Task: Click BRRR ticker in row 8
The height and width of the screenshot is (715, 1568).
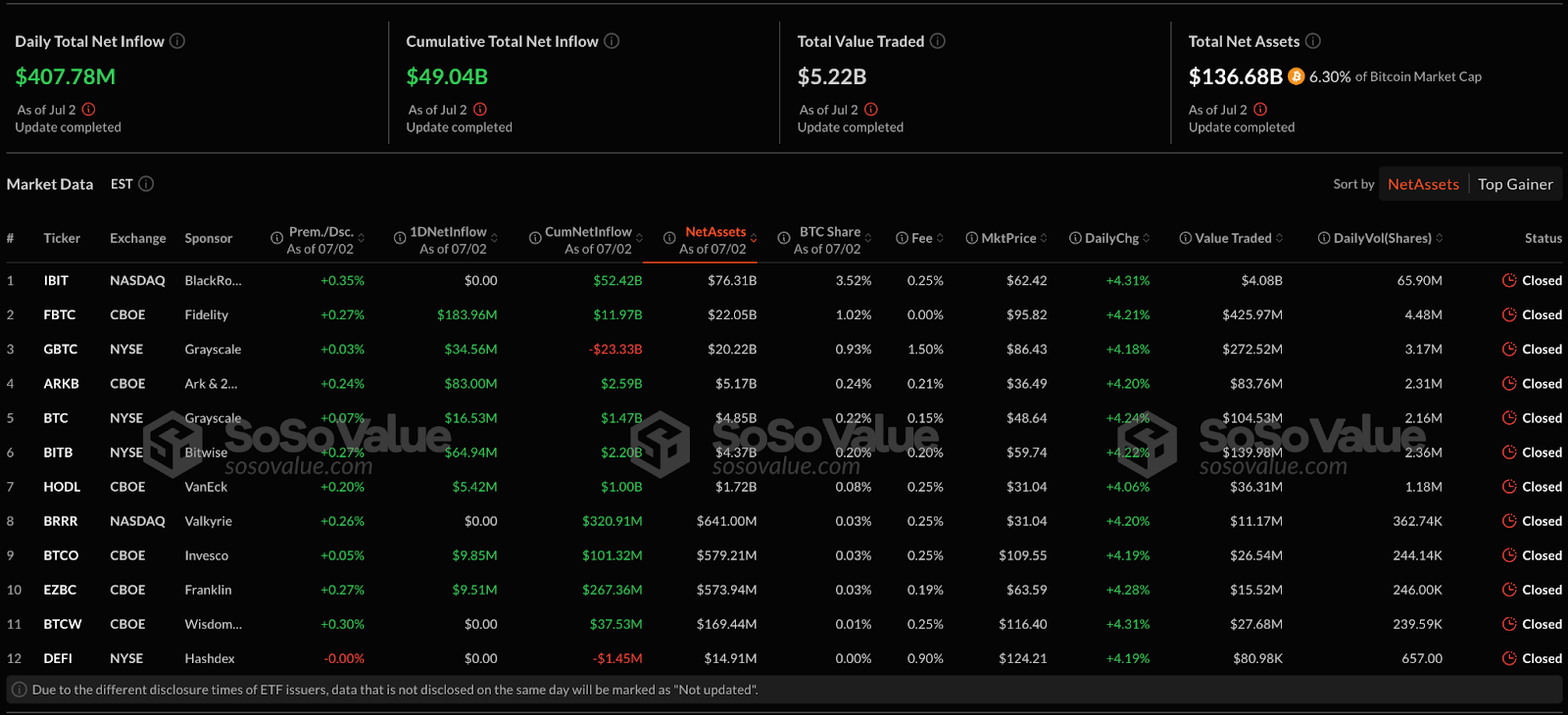Action: [61, 521]
